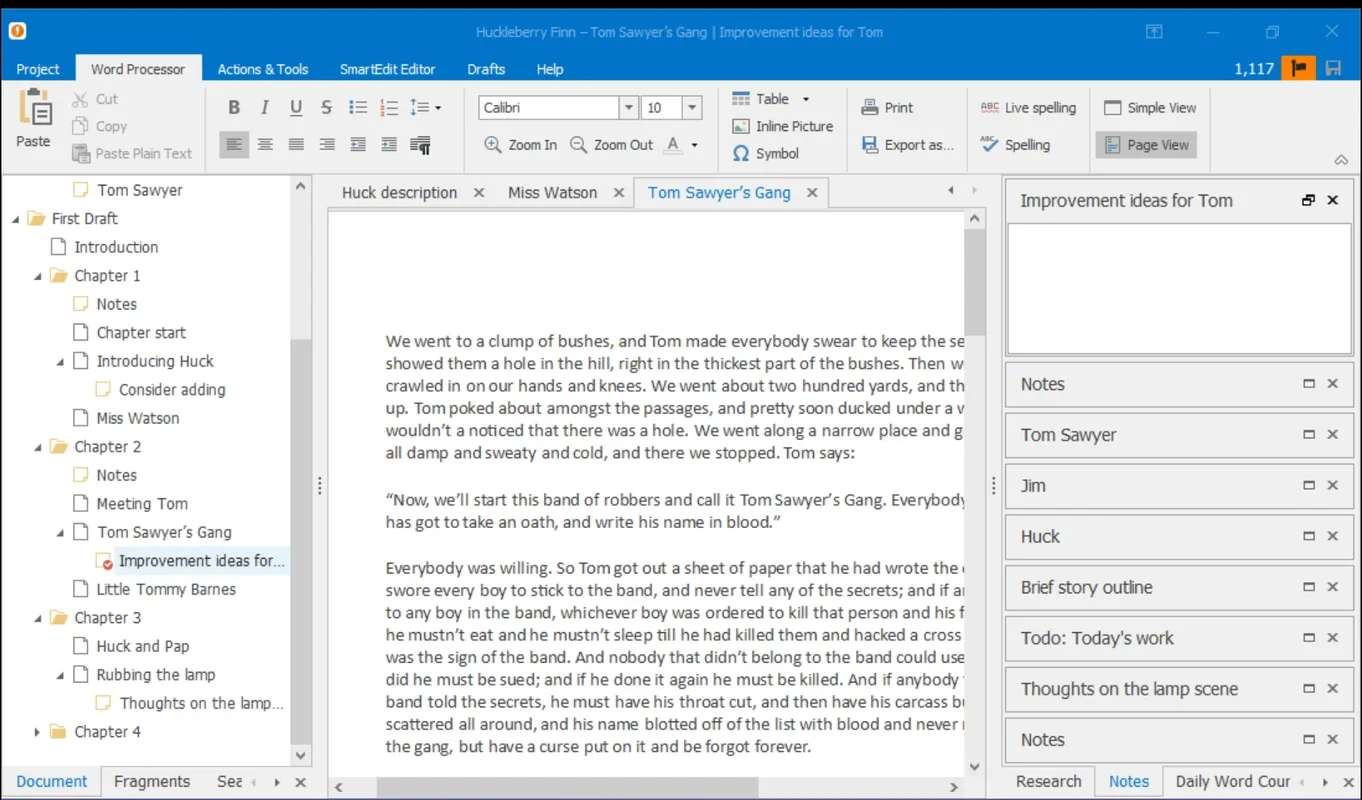Open the Project ribbon tab
Viewport: 1362px width, 800px height.
pos(38,69)
